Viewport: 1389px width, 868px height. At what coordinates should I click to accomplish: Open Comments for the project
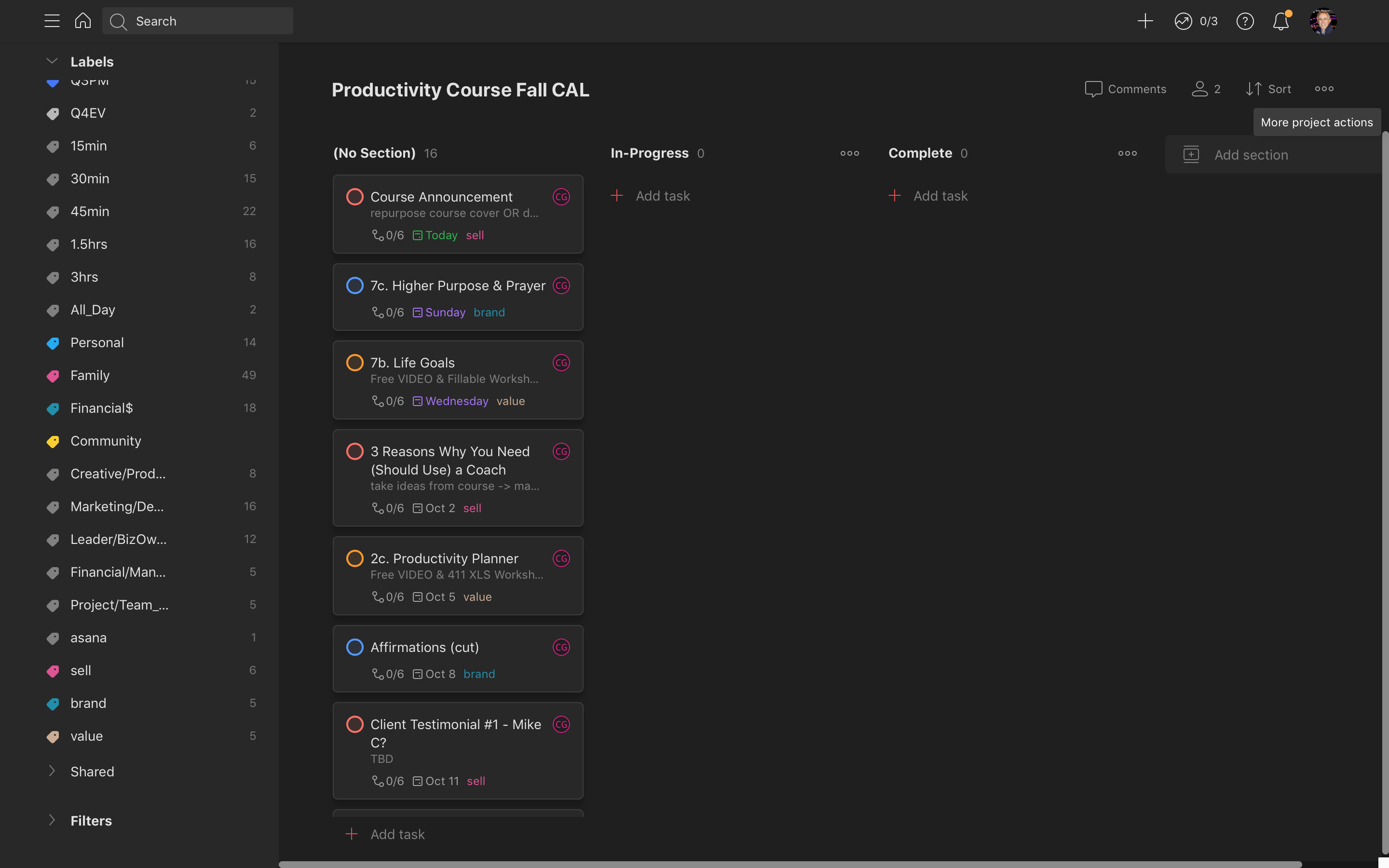pos(1126,89)
